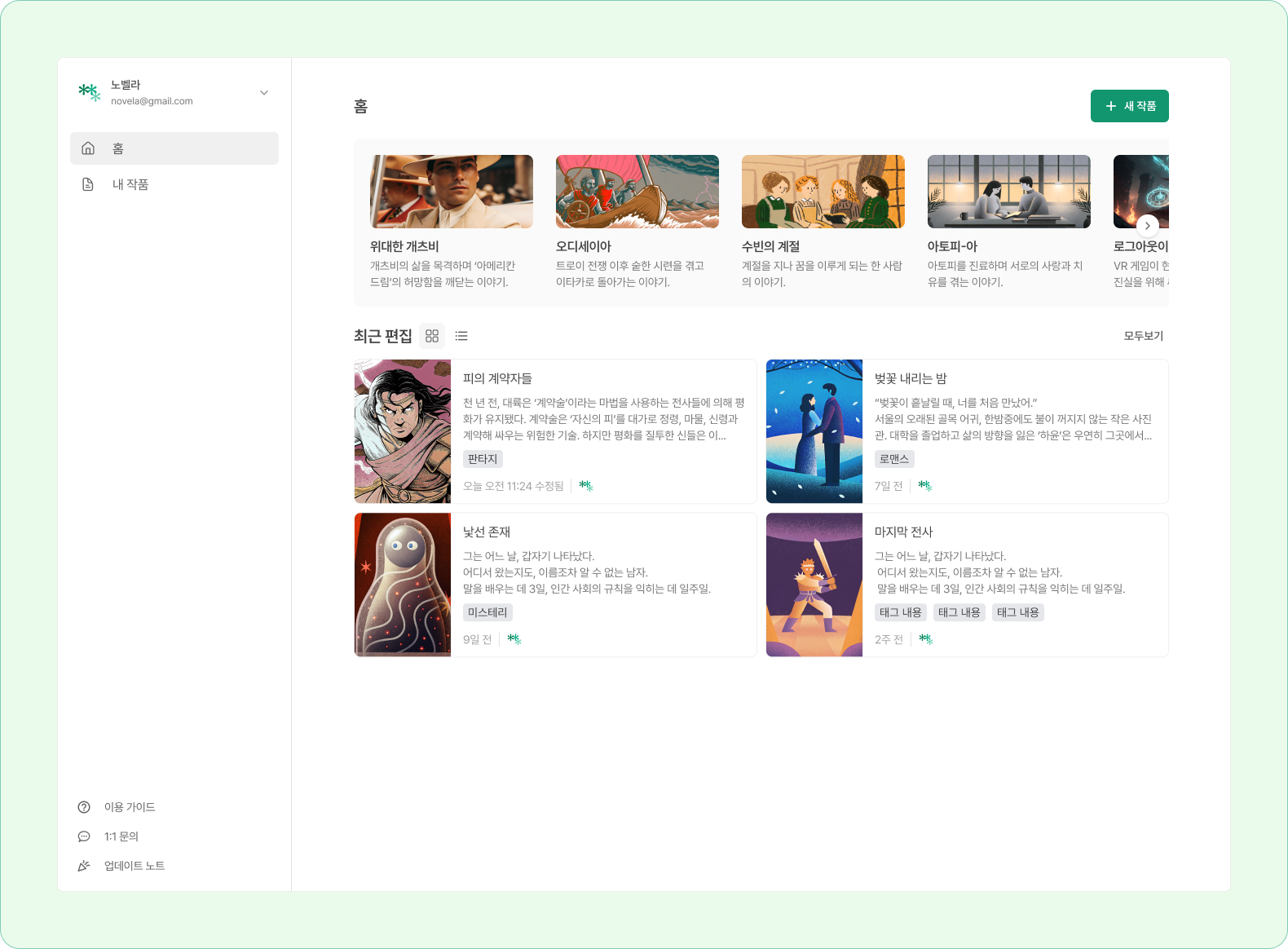Select the 판타지 tag
The image size is (1288, 949).
483,459
